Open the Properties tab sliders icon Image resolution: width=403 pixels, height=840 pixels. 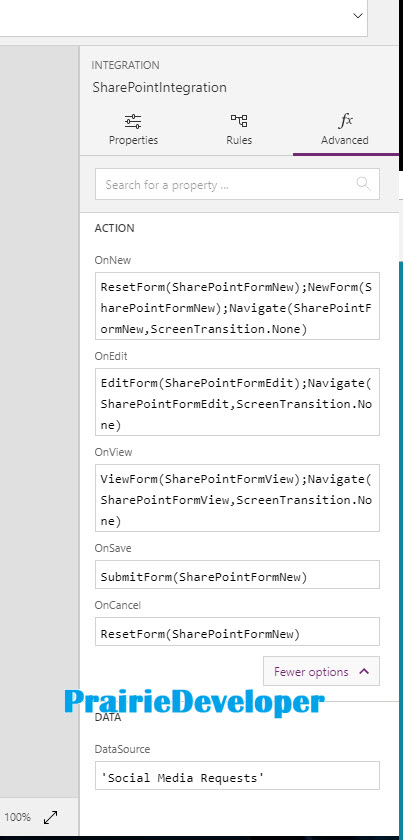tap(133, 121)
